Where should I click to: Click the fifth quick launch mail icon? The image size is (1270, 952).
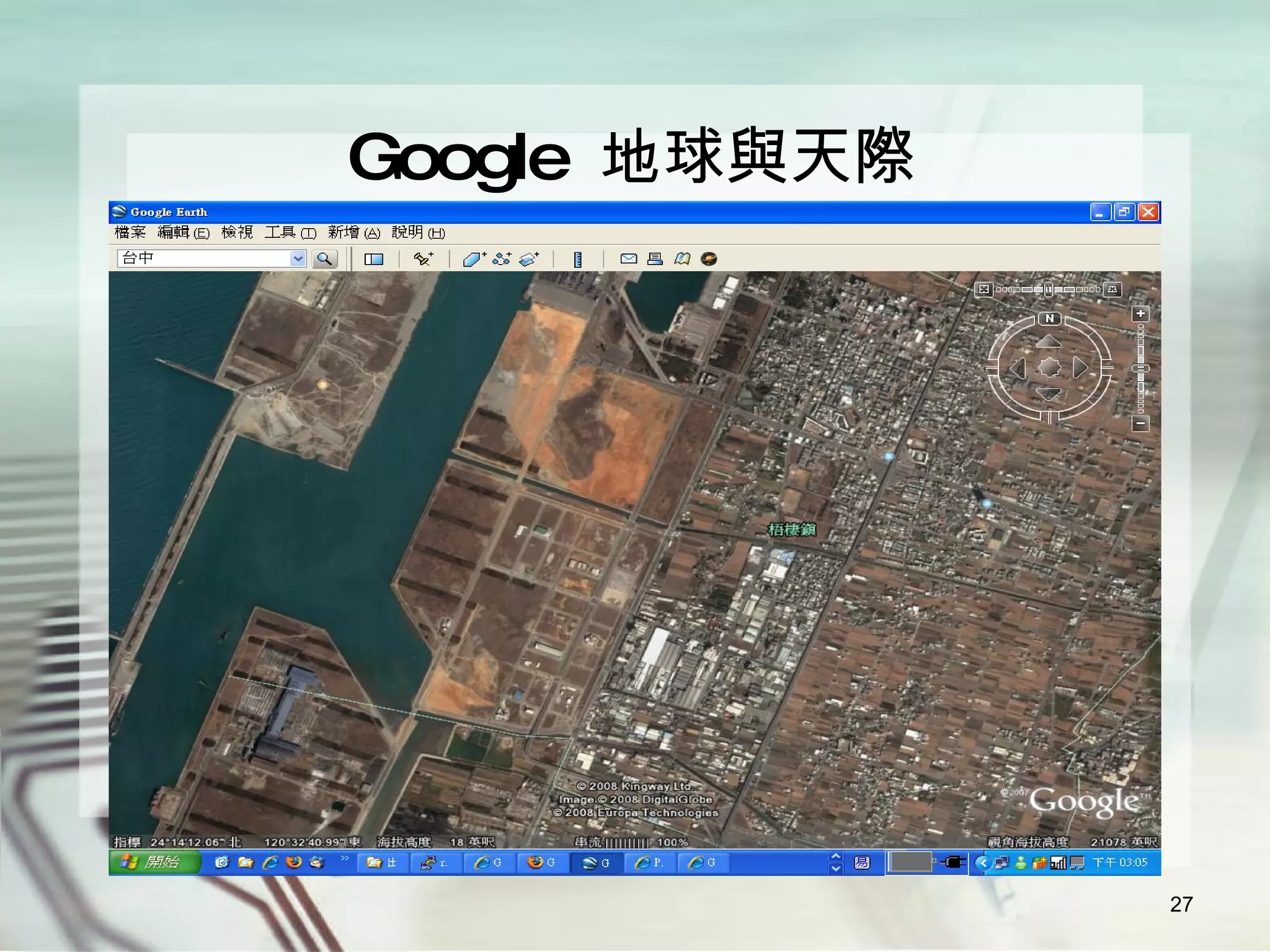[x=317, y=862]
